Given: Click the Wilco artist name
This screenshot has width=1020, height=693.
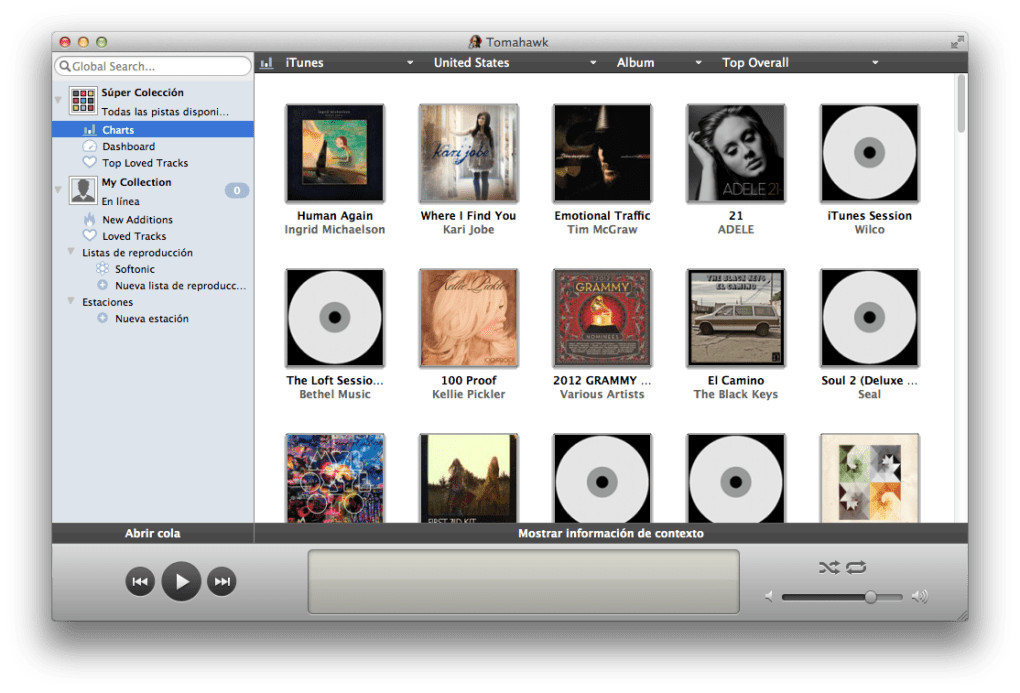Looking at the screenshot, I should 870,230.
